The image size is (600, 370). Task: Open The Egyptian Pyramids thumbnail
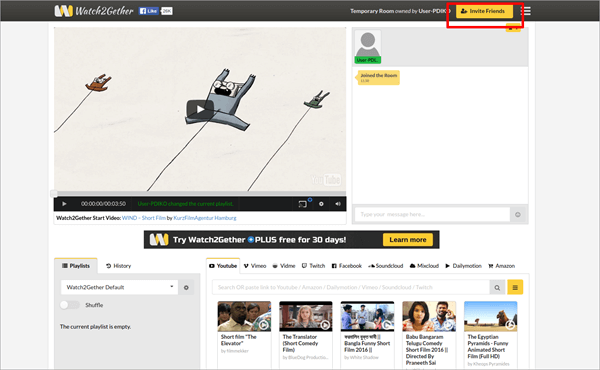coord(491,316)
